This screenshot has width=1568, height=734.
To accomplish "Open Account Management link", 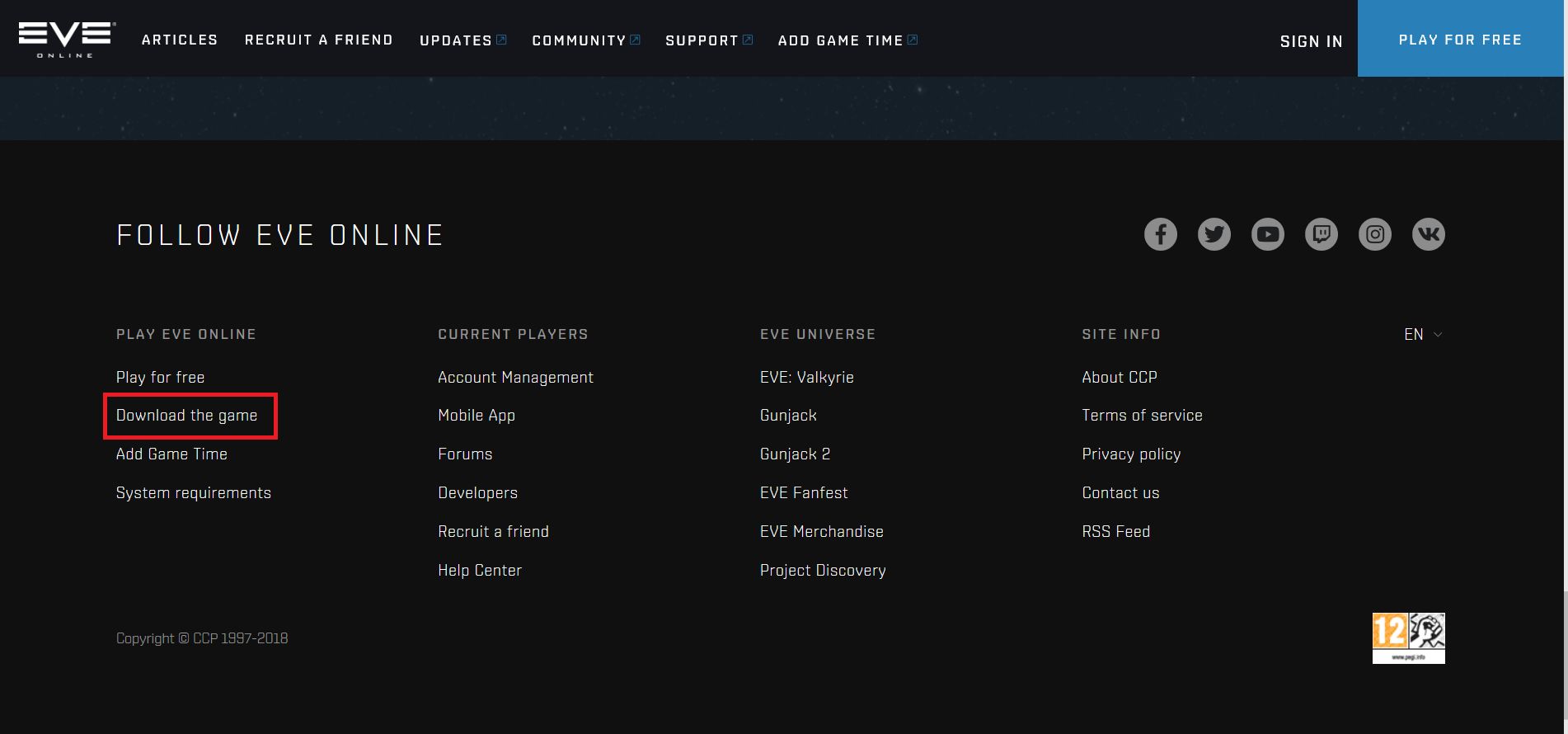I will (515, 377).
